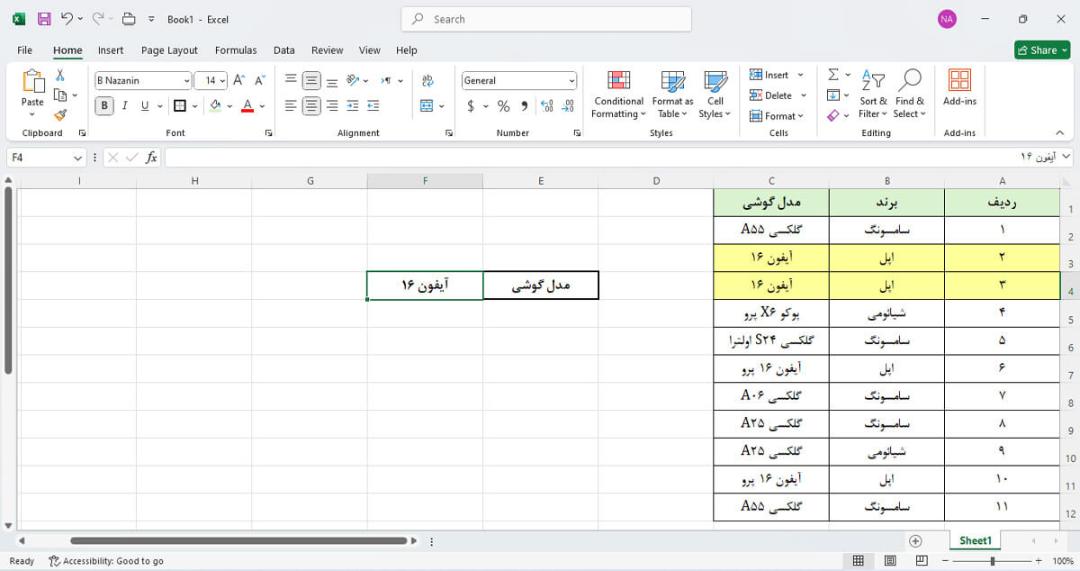This screenshot has width=1080, height=571.
Task: Undo the last action
Action: [67, 19]
